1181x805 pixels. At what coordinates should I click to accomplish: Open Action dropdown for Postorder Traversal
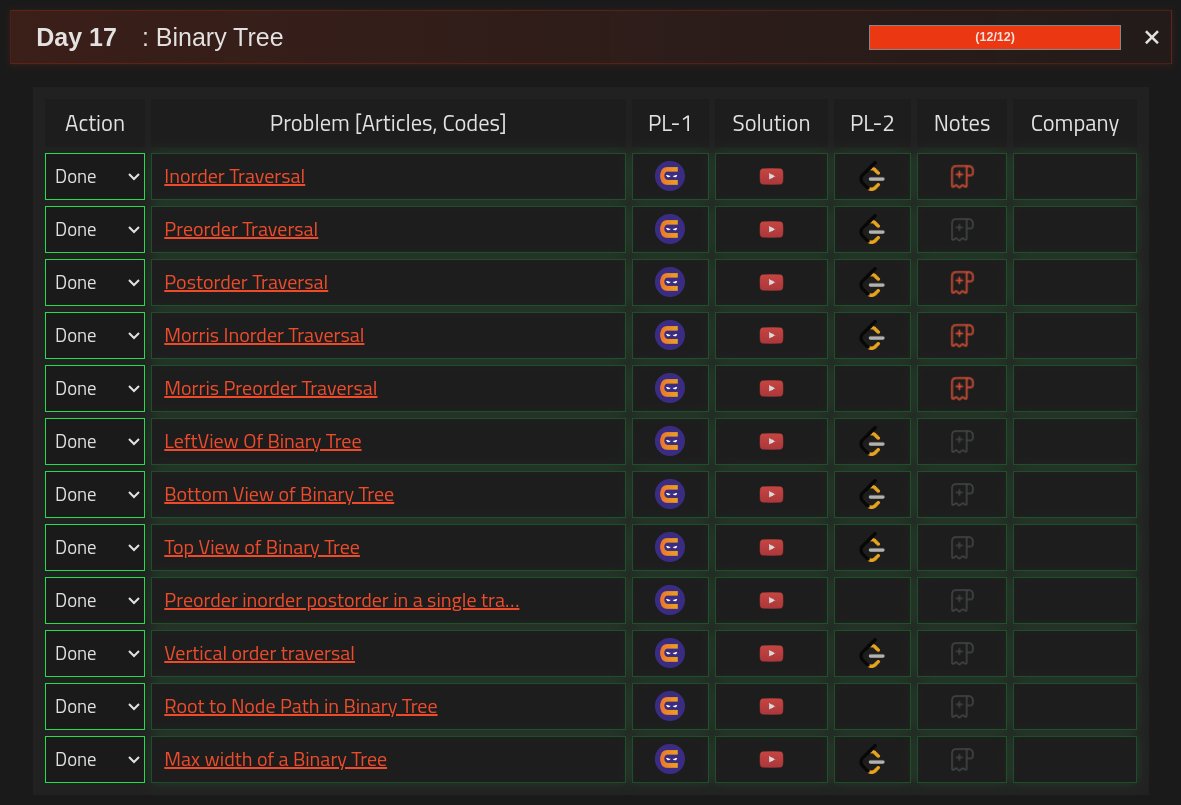95,282
